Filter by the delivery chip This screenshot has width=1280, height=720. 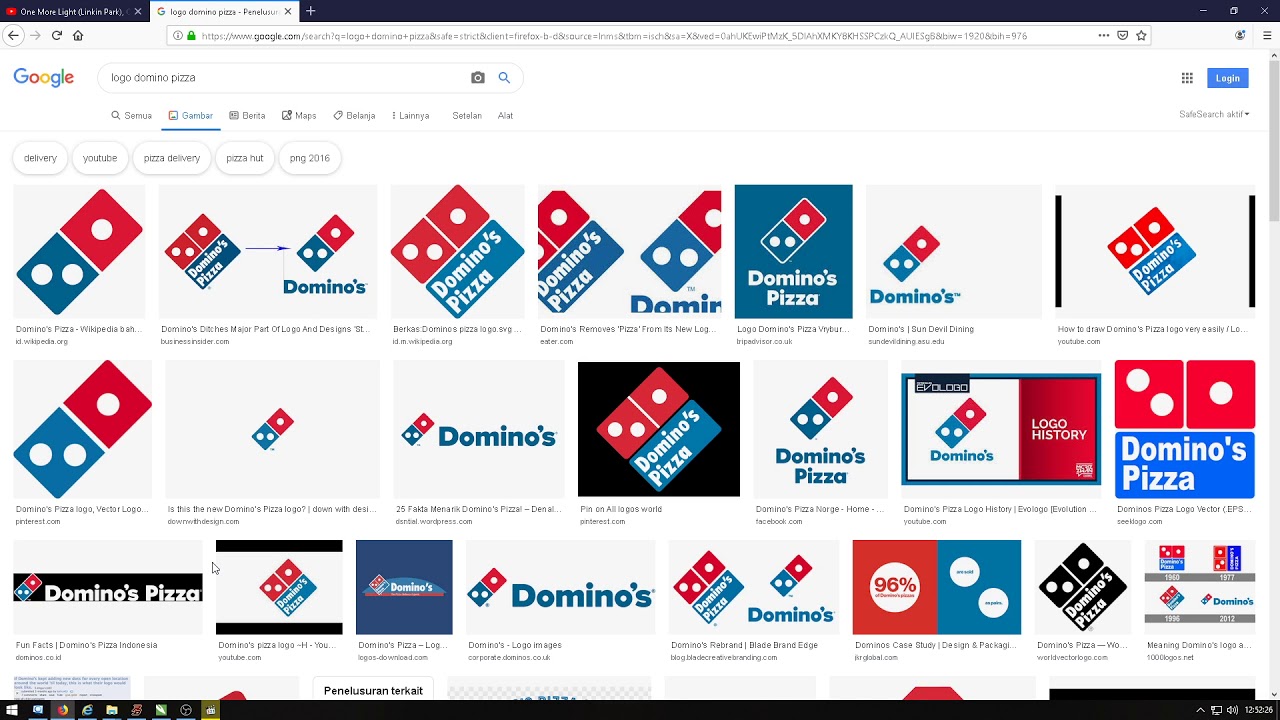point(41,158)
